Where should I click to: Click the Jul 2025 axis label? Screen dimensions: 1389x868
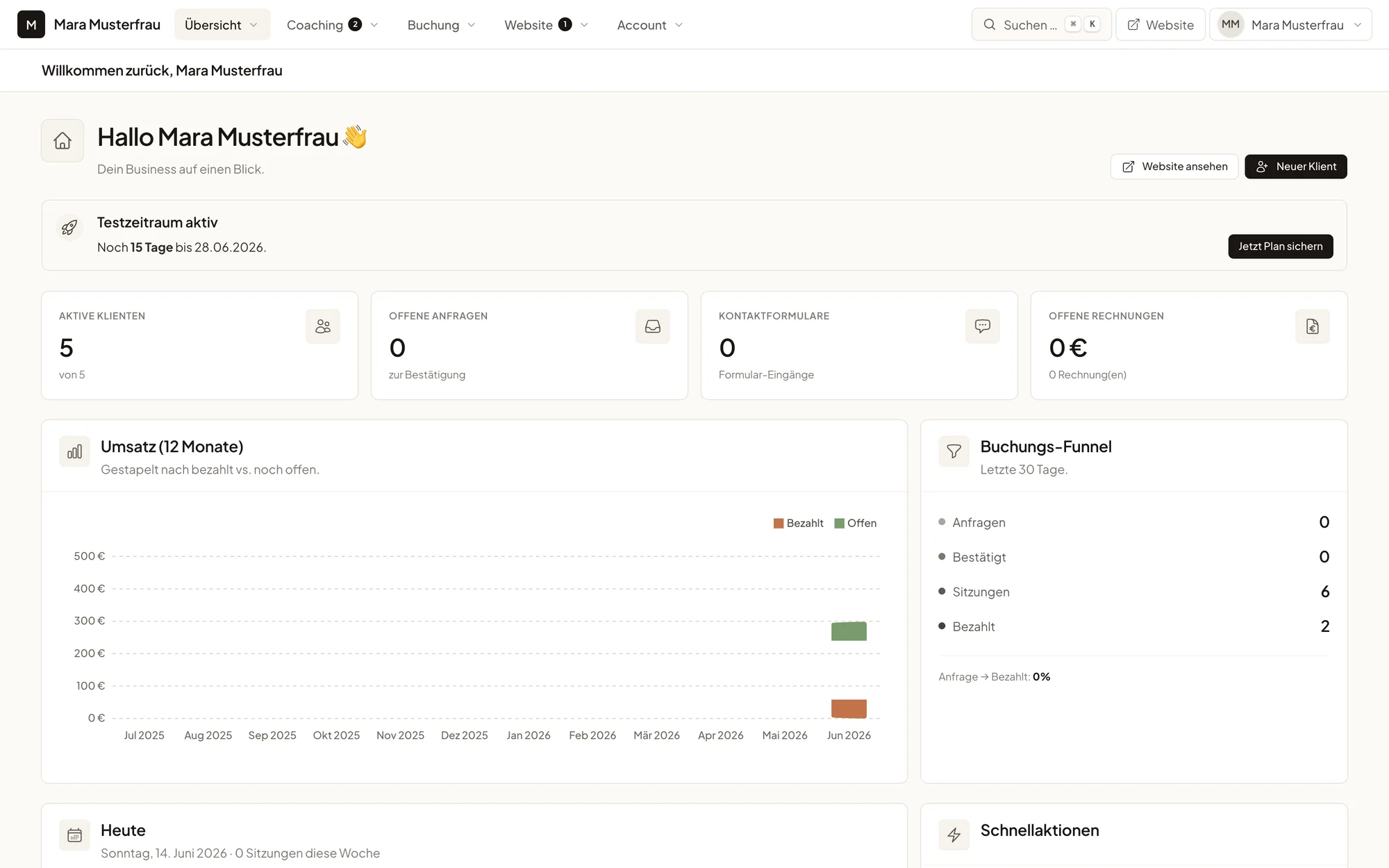click(x=144, y=735)
